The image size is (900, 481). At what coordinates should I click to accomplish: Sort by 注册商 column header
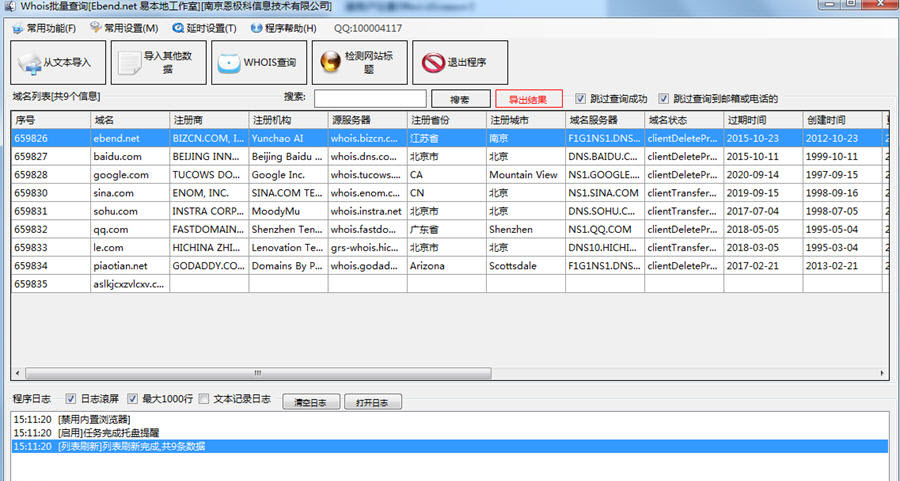pos(209,120)
